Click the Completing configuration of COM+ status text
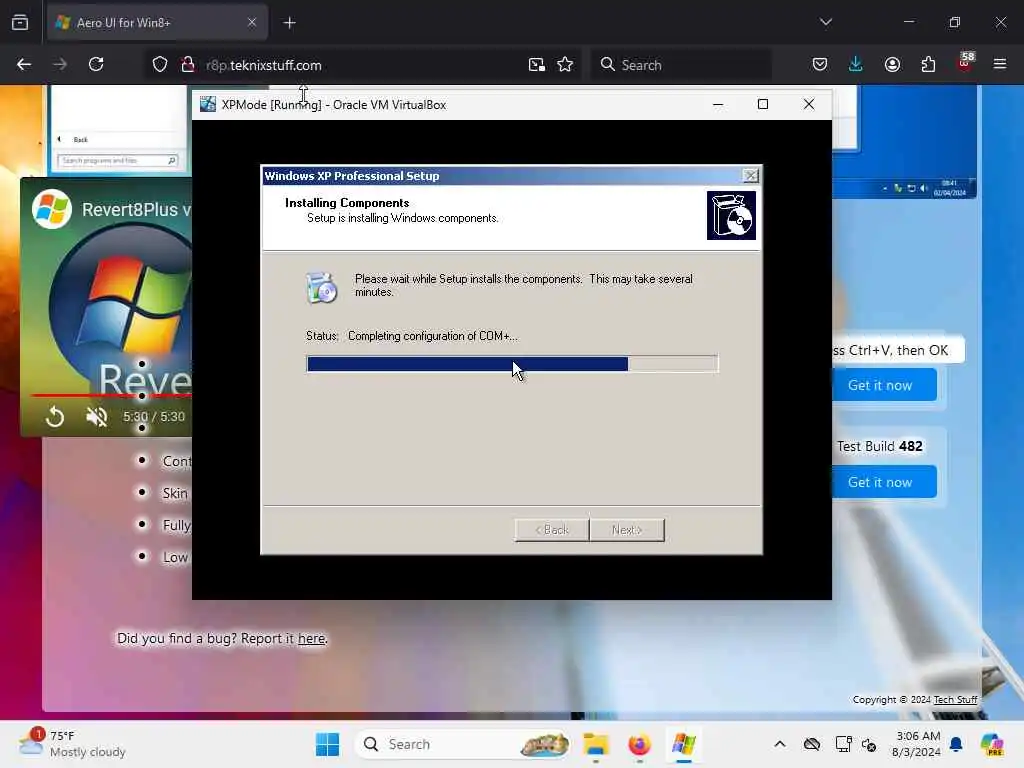This screenshot has width=1024, height=768. point(432,336)
